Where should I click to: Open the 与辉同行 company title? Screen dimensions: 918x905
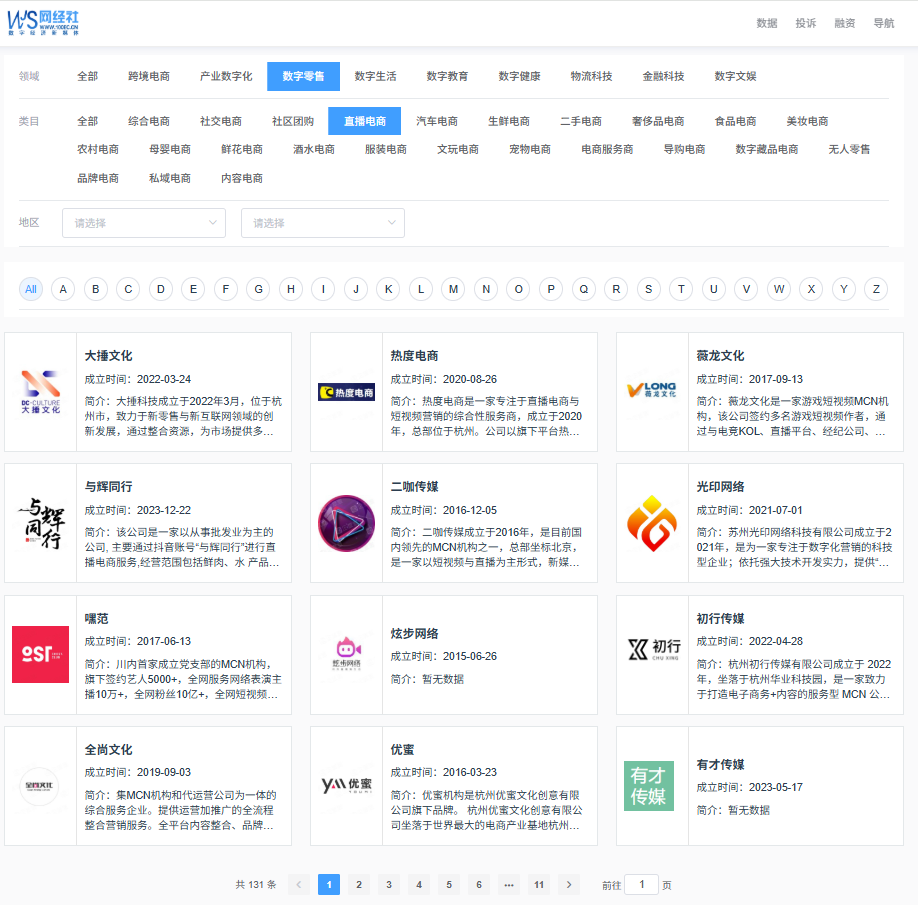pos(108,487)
